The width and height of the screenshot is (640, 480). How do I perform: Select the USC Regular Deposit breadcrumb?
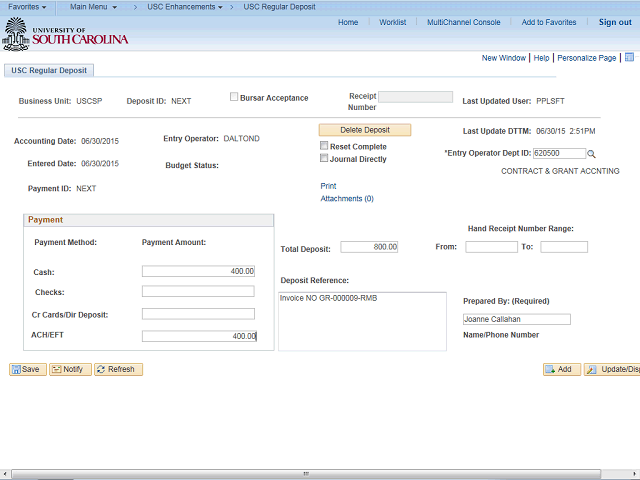(279, 7)
